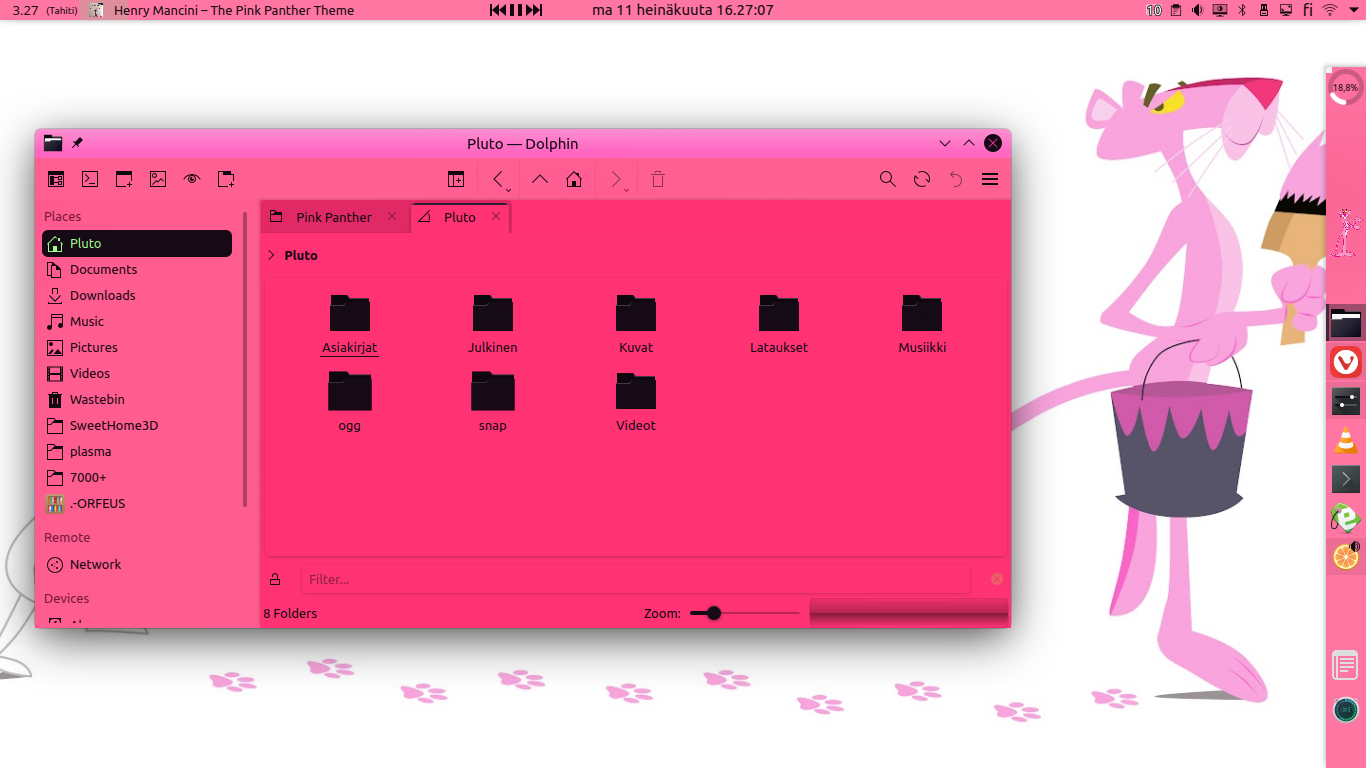
Task: Launch Vivaldi from the dock
Action: click(x=1346, y=362)
